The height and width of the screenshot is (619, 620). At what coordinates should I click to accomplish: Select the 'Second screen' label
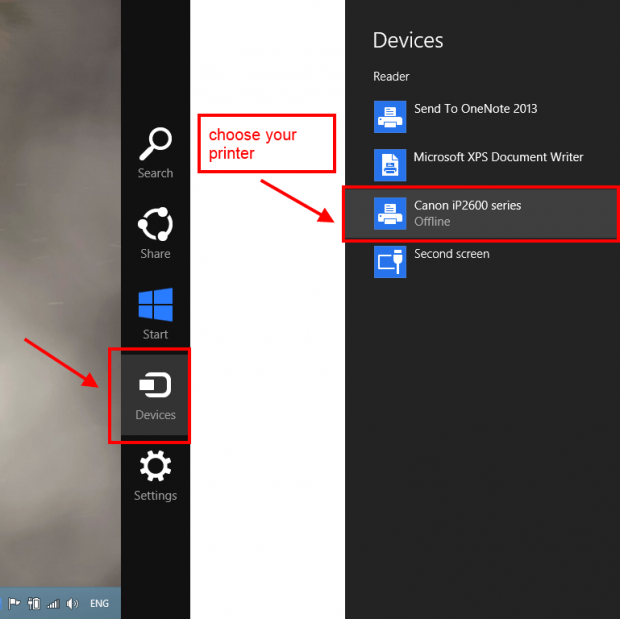coord(452,254)
